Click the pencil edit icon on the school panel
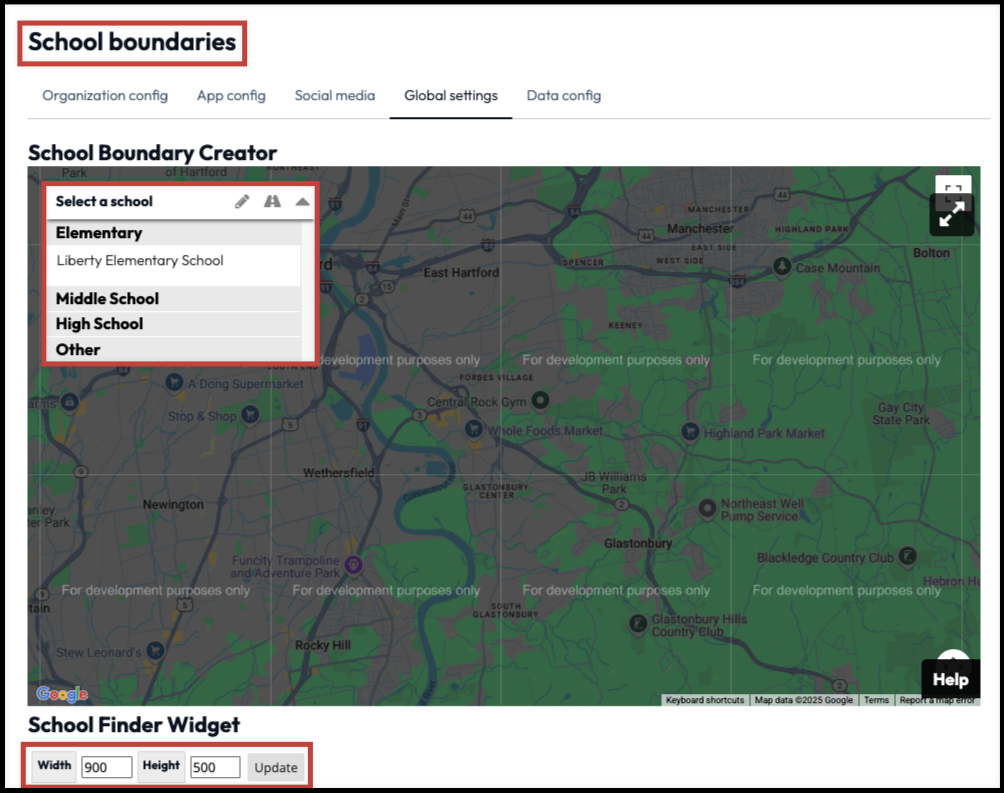This screenshot has height=793, width=1004. 242,201
